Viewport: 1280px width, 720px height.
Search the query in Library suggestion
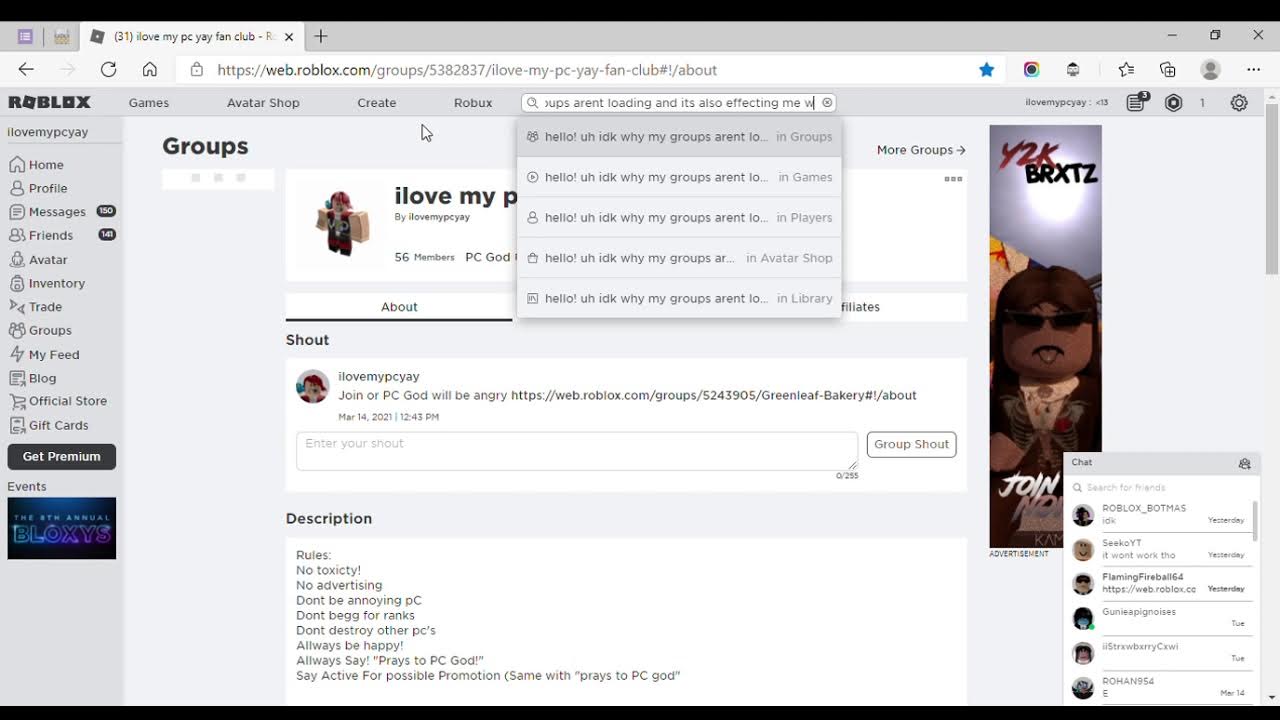coord(679,298)
